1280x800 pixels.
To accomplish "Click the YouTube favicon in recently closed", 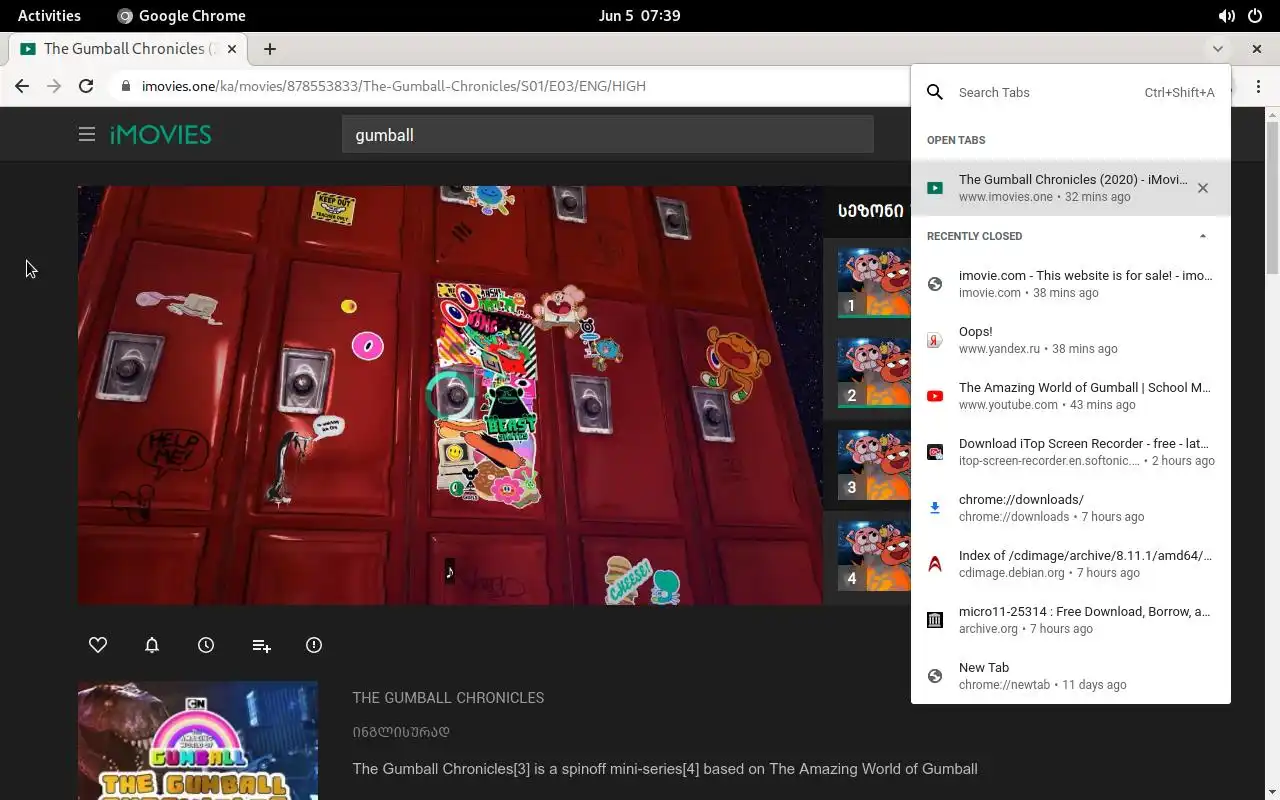I will (935, 396).
